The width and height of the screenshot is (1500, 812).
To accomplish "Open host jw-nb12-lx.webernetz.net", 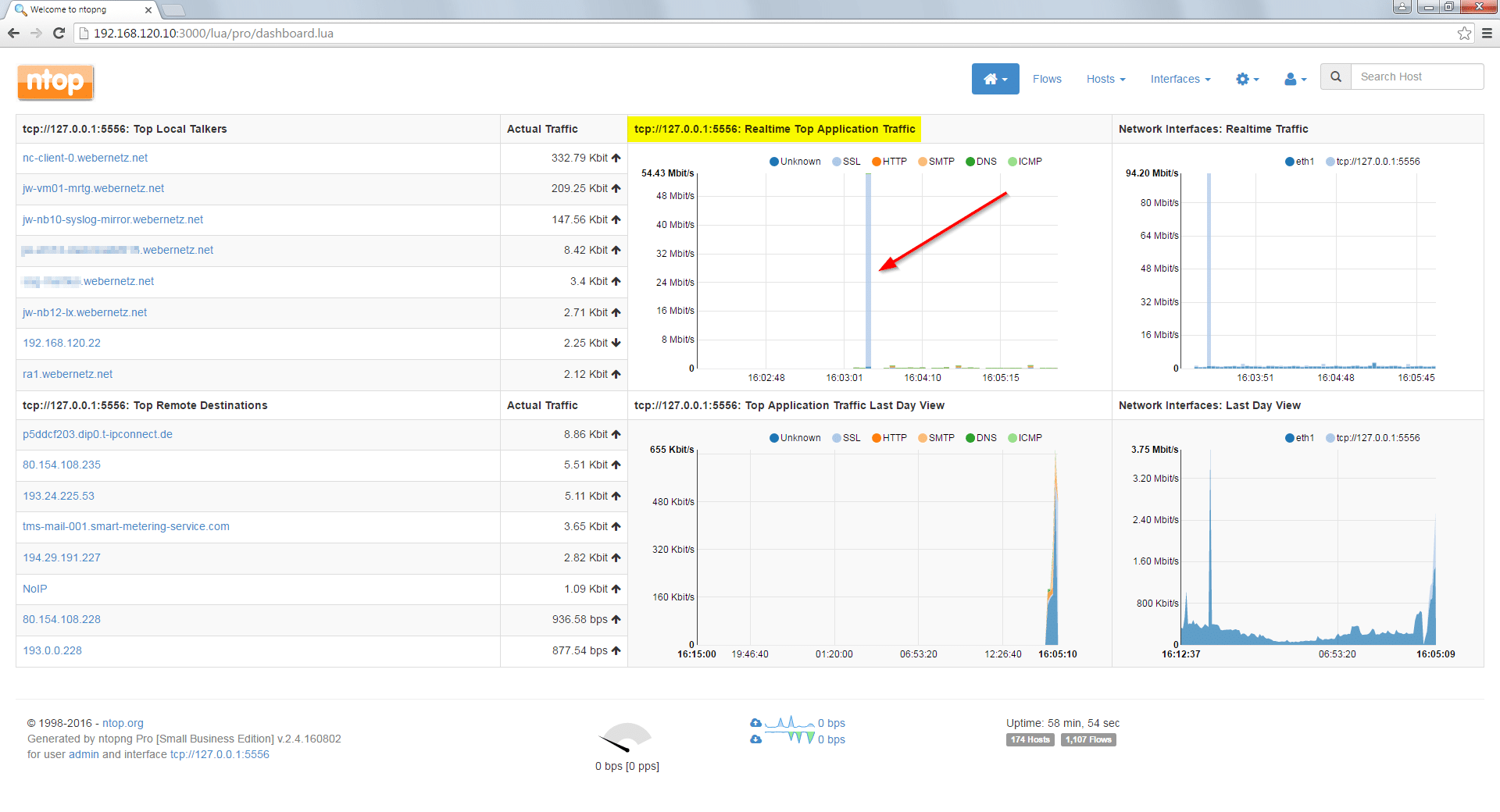I will point(84,312).
